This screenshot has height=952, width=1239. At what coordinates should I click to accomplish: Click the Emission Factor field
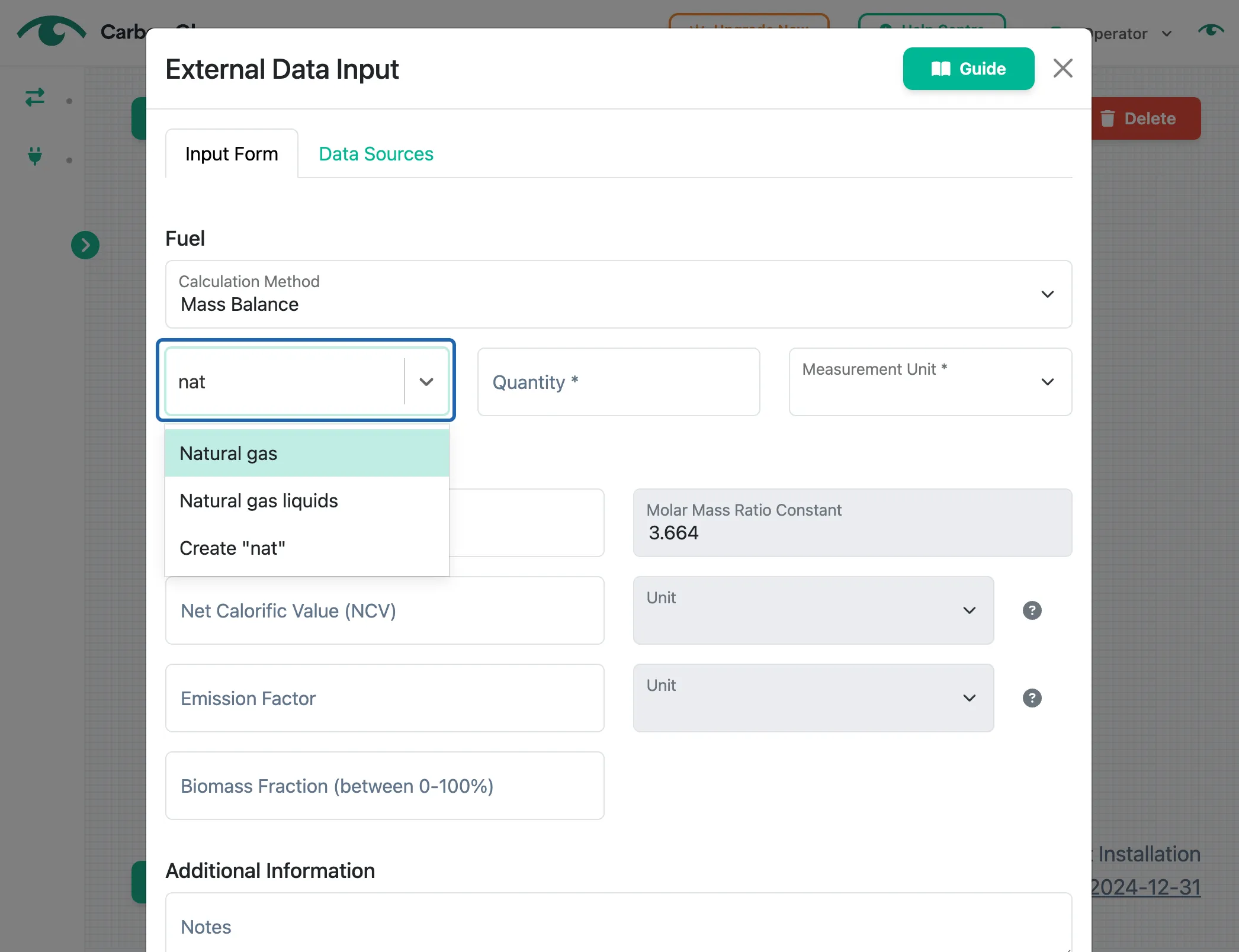click(384, 698)
